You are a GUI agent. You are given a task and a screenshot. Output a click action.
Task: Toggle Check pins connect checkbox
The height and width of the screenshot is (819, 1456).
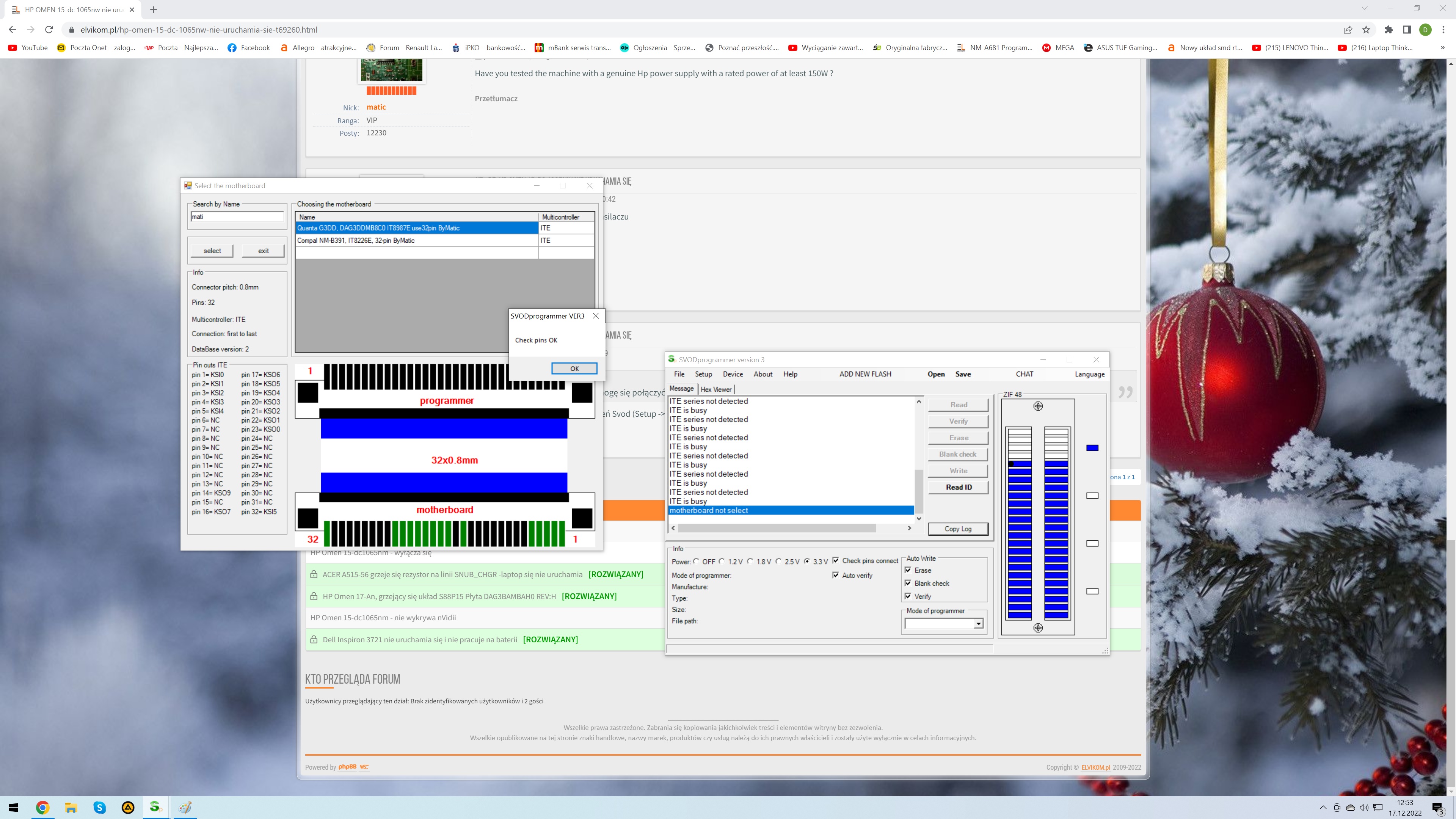[835, 560]
